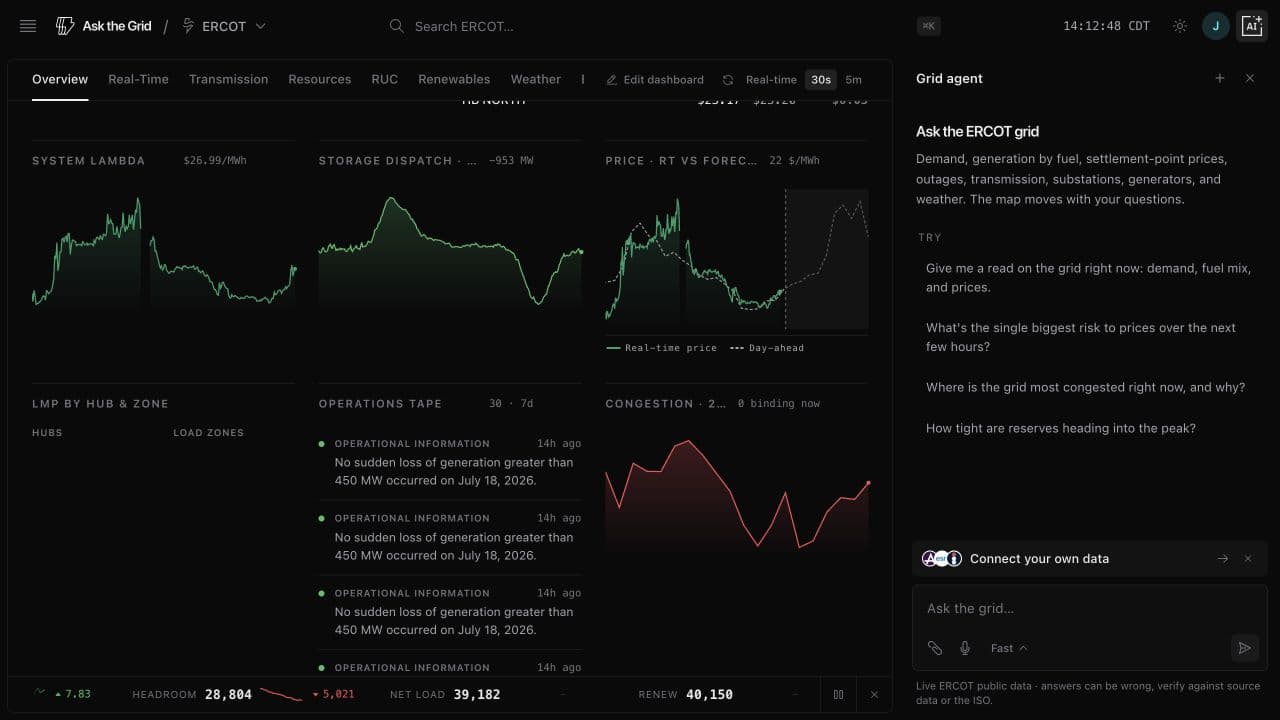Toggle the AI agent panel icon

[1252, 26]
